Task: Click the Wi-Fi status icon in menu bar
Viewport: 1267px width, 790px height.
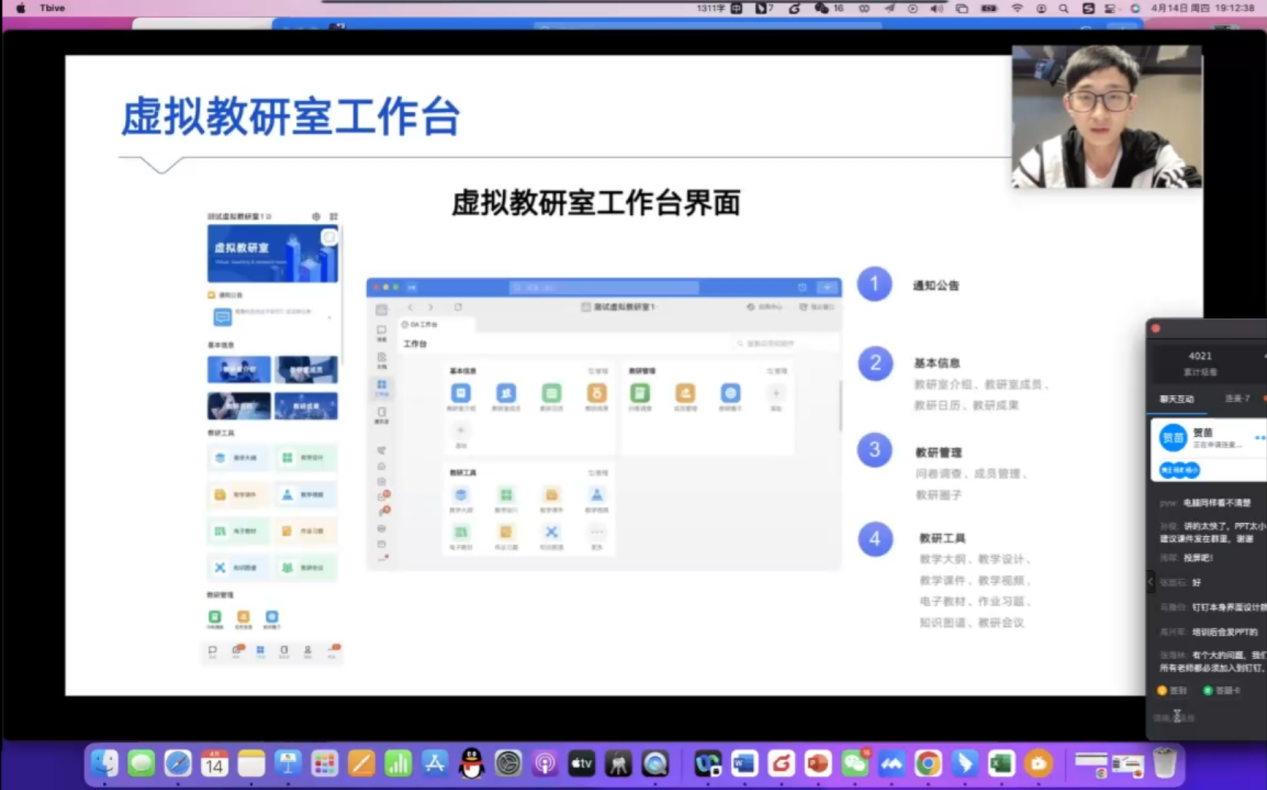Action: [x=1017, y=8]
